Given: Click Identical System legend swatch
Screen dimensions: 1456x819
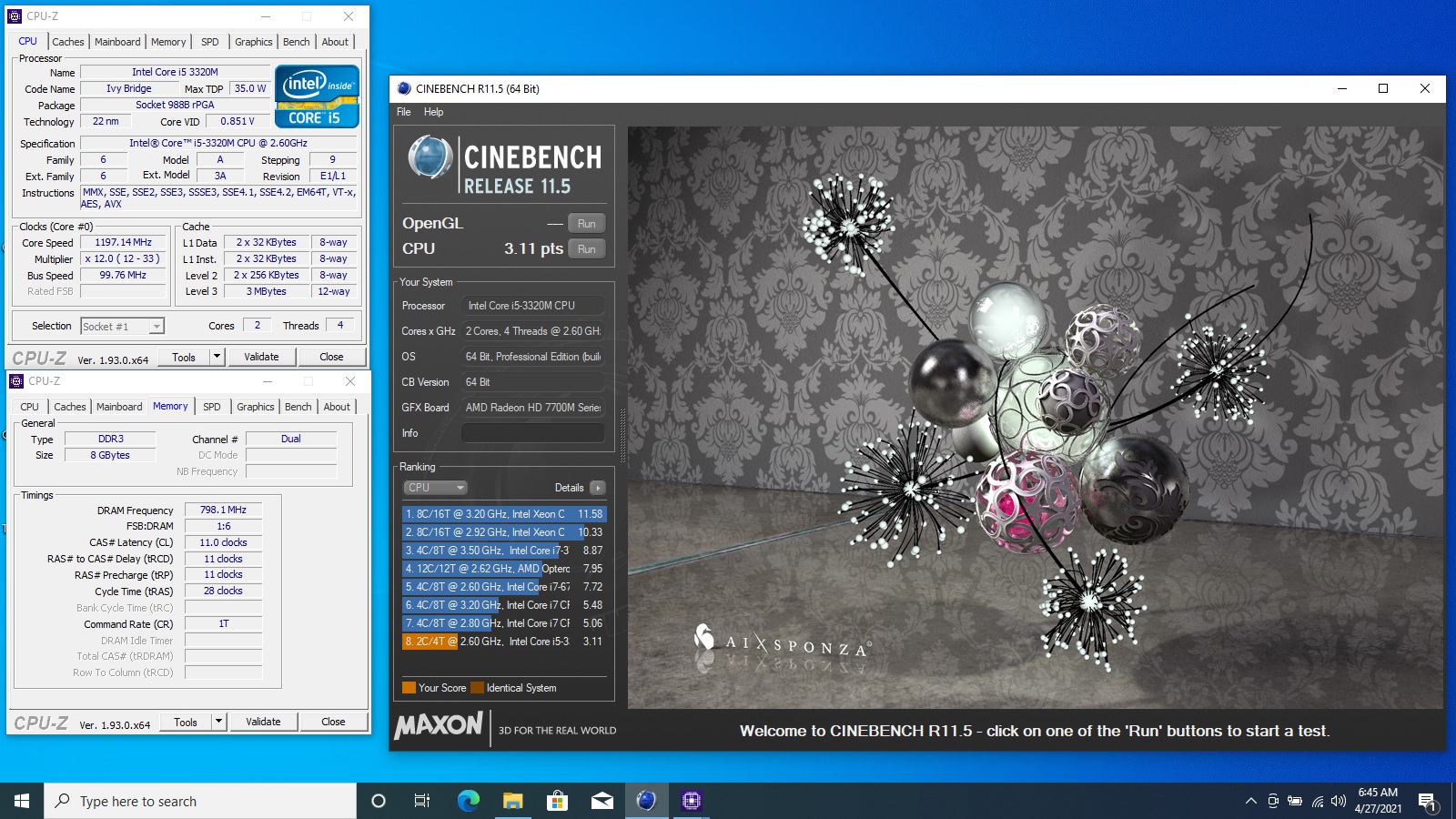Looking at the screenshot, I should (x=477, y=688).
